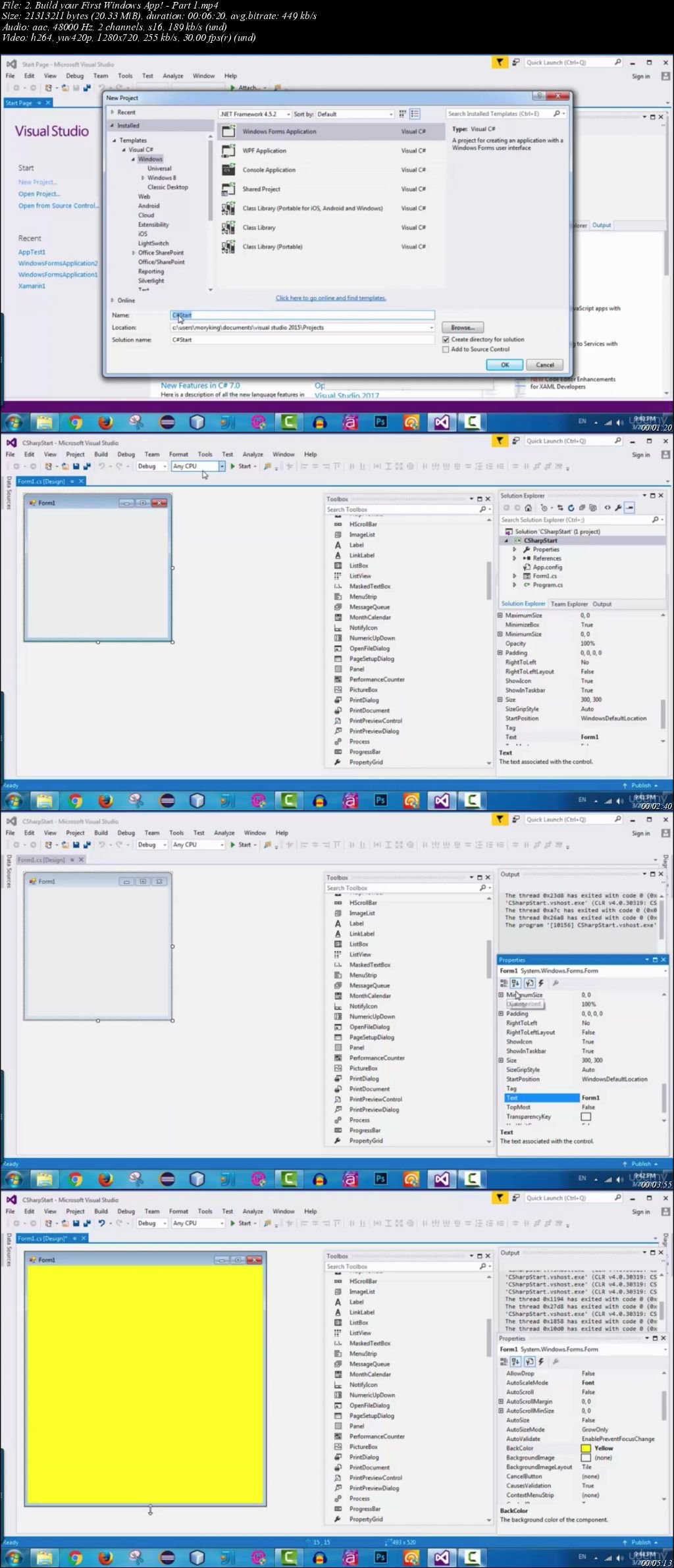The width and height of the screenshot is (674, 1568).
Task: Expand the Windows 8 template node
Action: point(143,178)
